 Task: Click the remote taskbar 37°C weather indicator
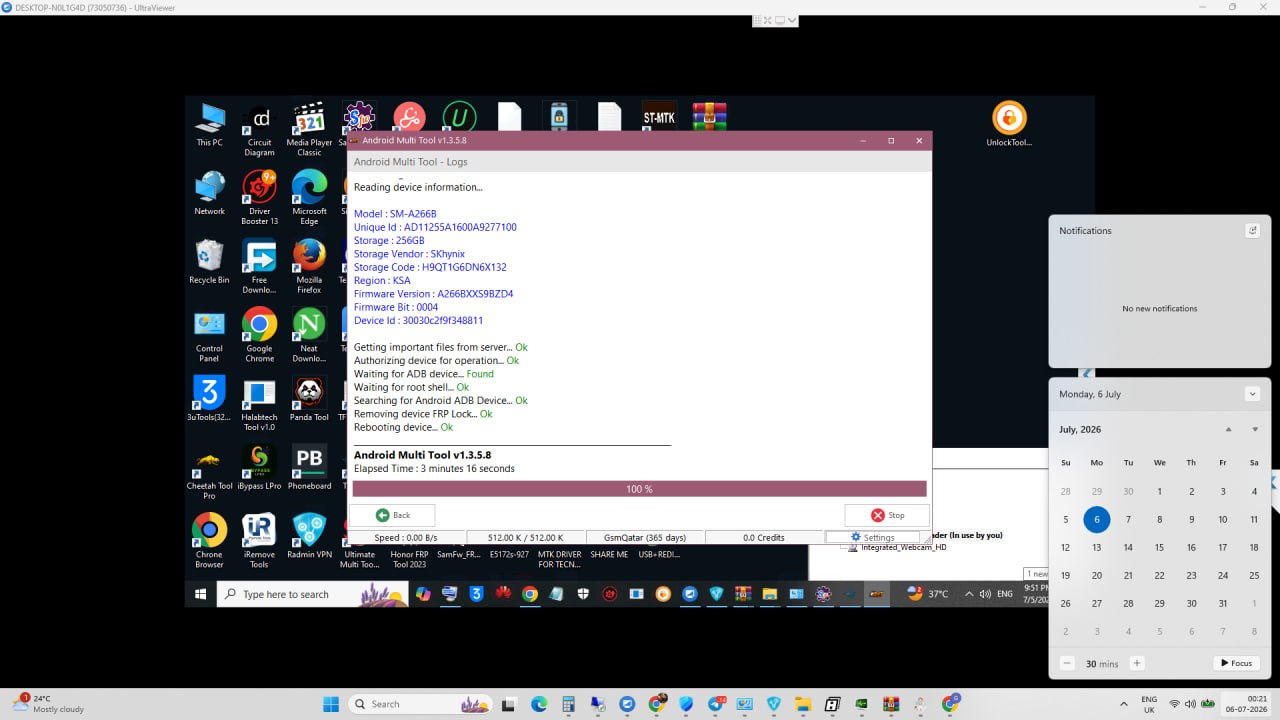coord(928,594)
